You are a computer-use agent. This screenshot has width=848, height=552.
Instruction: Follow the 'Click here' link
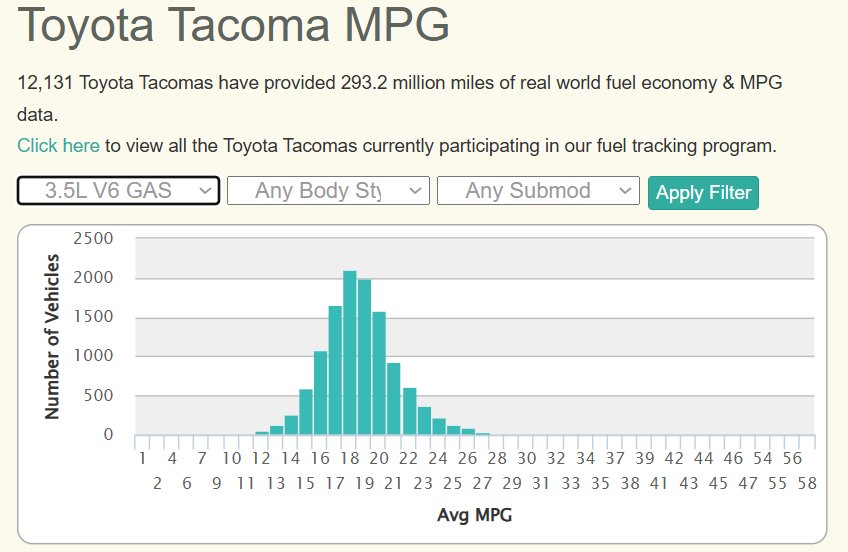pos(58,145)
